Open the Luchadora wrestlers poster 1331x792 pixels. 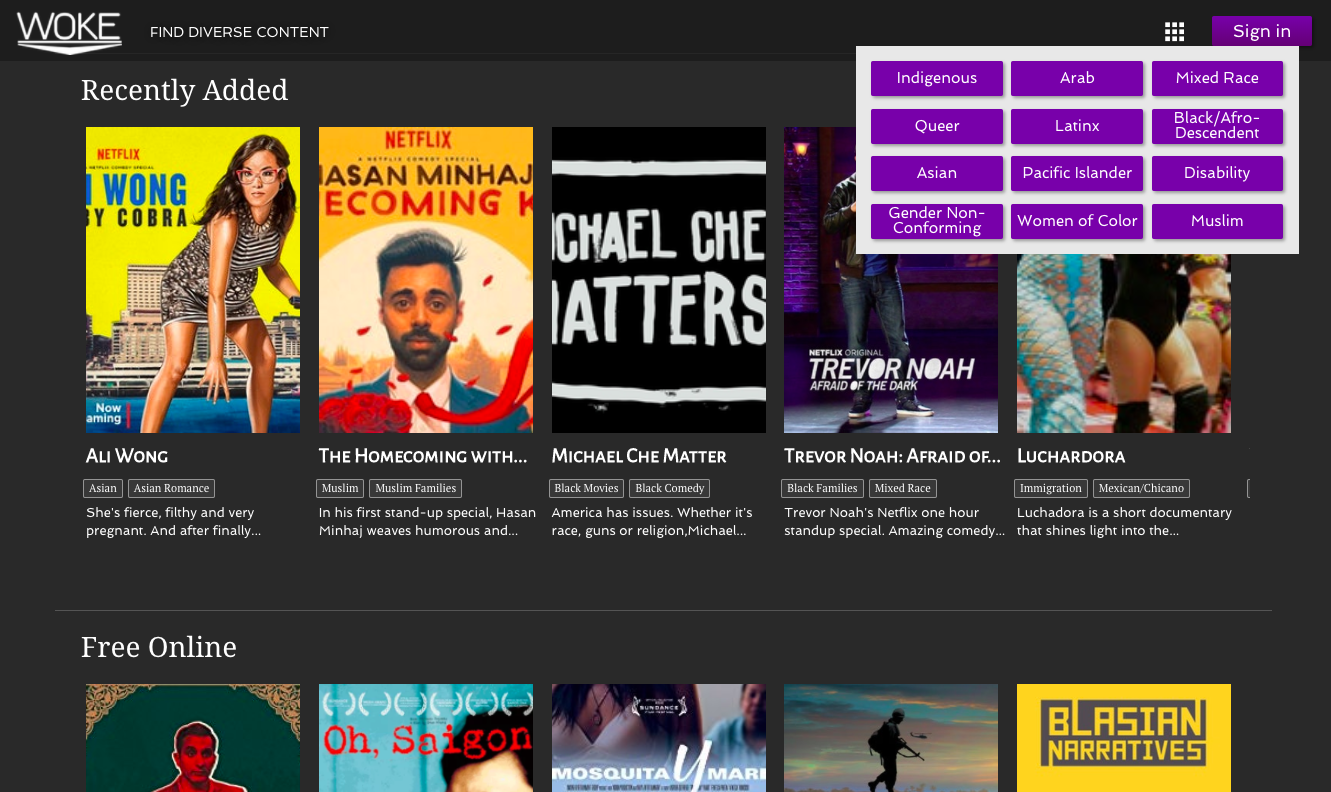1124,343
